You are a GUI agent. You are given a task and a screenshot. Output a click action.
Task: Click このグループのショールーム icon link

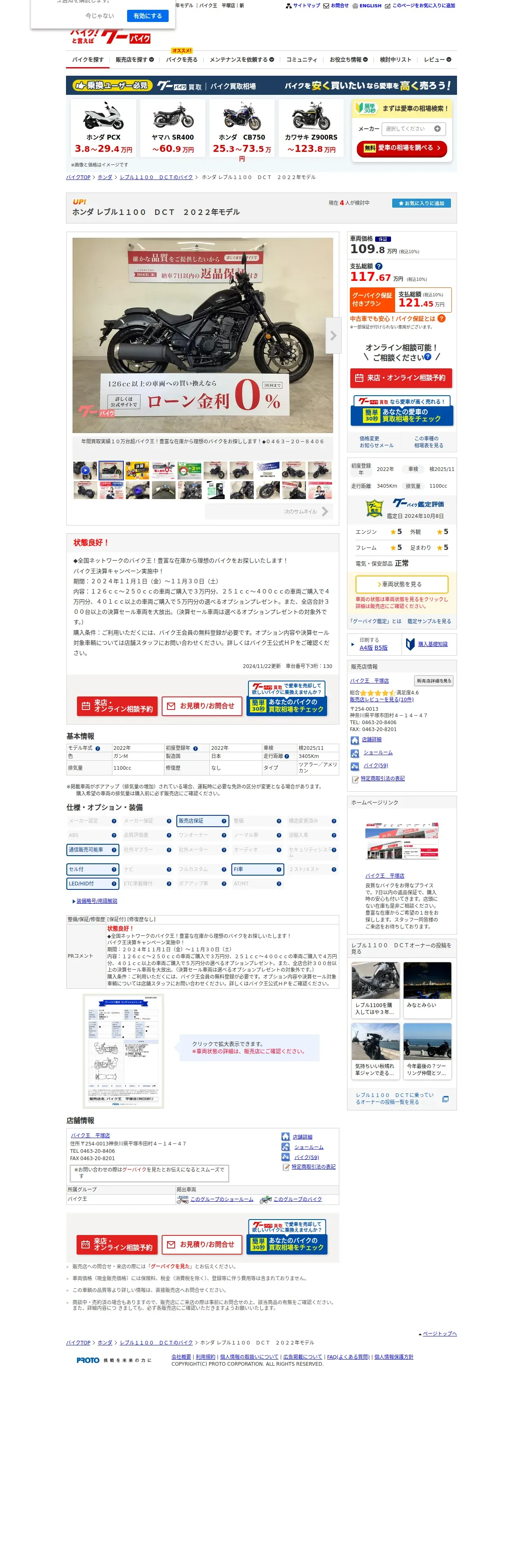182,1199
